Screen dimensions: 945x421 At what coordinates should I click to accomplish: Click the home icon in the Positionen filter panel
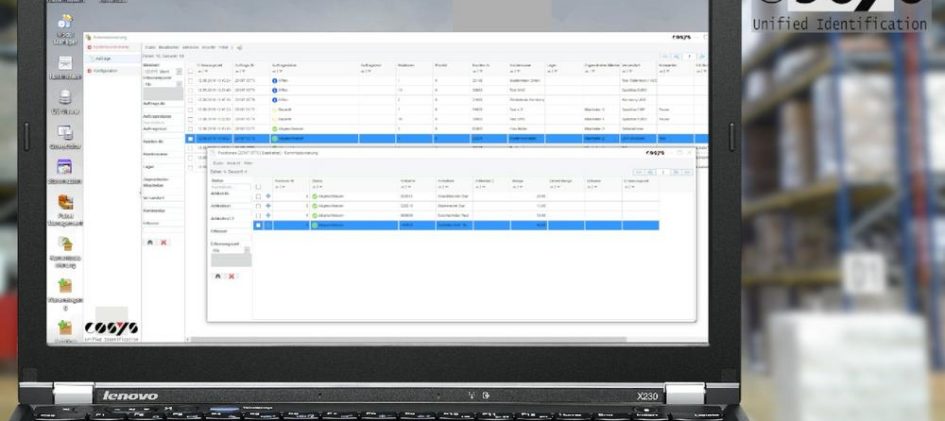218,276
